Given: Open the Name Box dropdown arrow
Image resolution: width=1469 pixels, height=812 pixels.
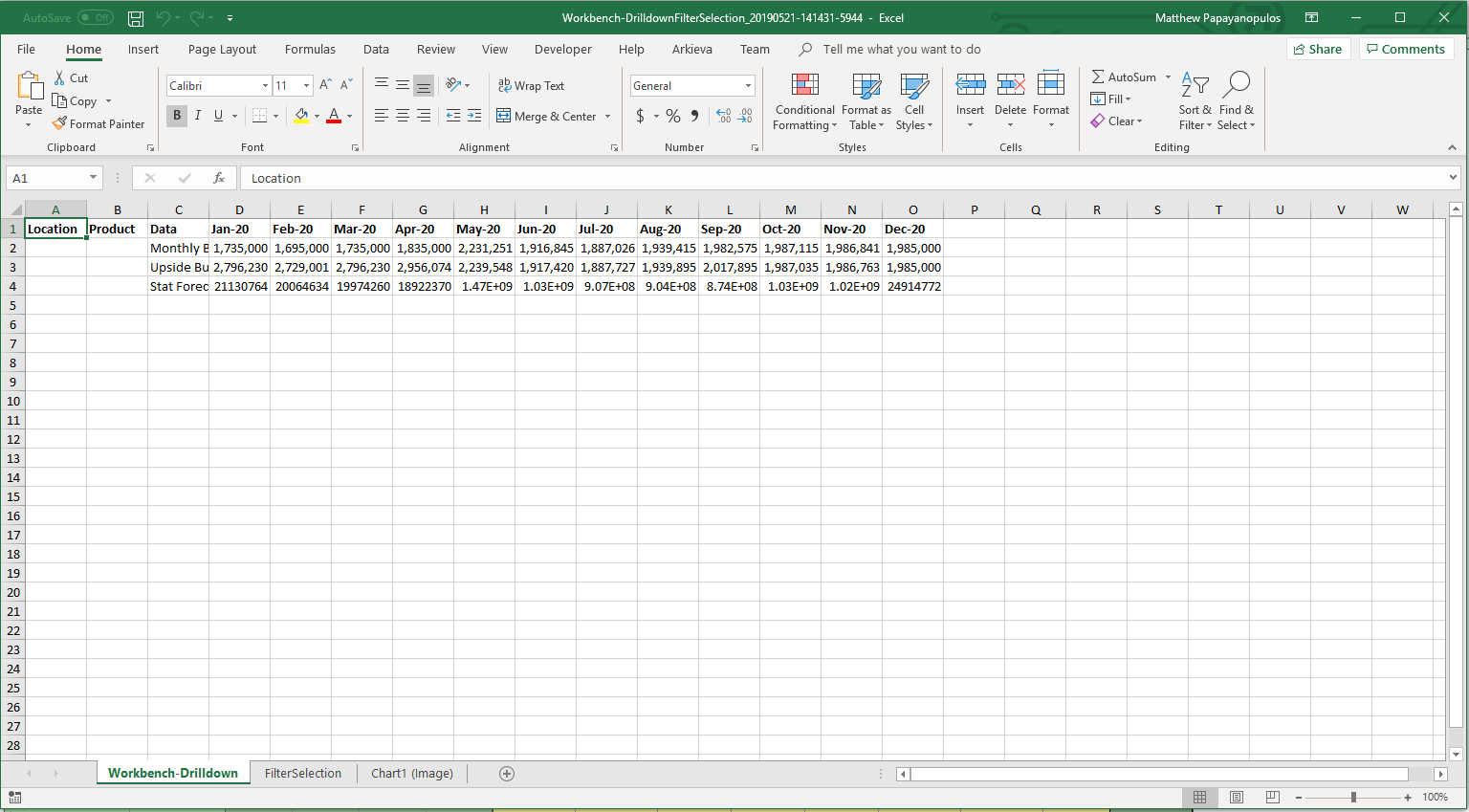Looking at the screenshot, I should (93, 178).
